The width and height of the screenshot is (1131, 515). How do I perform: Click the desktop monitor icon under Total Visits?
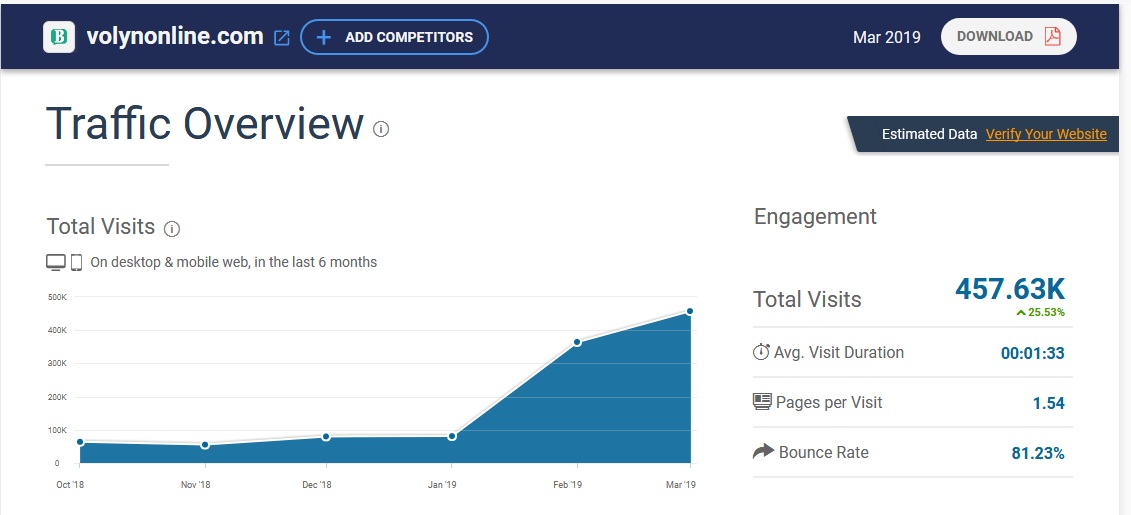(x=56, y=262)
